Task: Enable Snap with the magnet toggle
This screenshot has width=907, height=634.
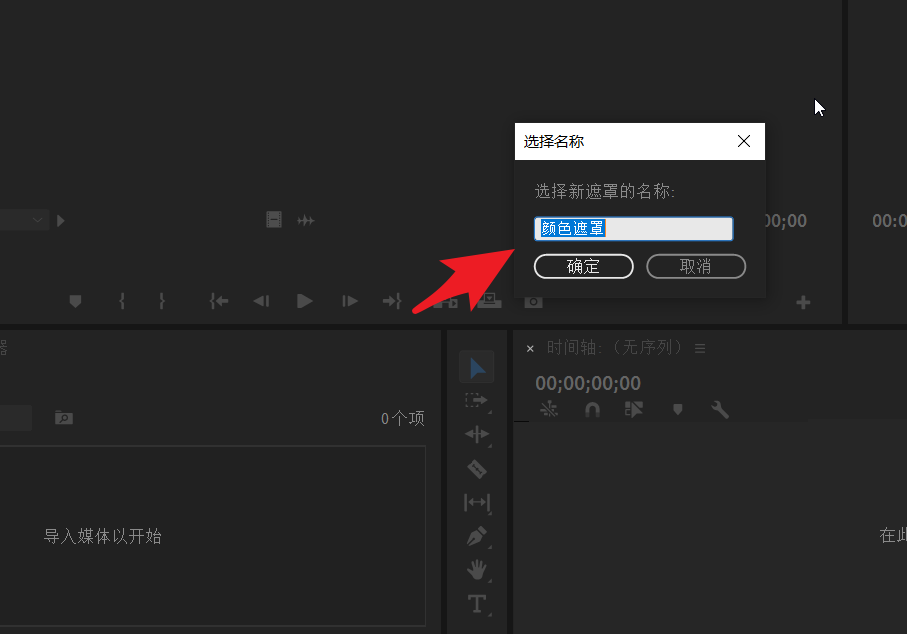Action: pyautogui.click(x=592, y=410)
